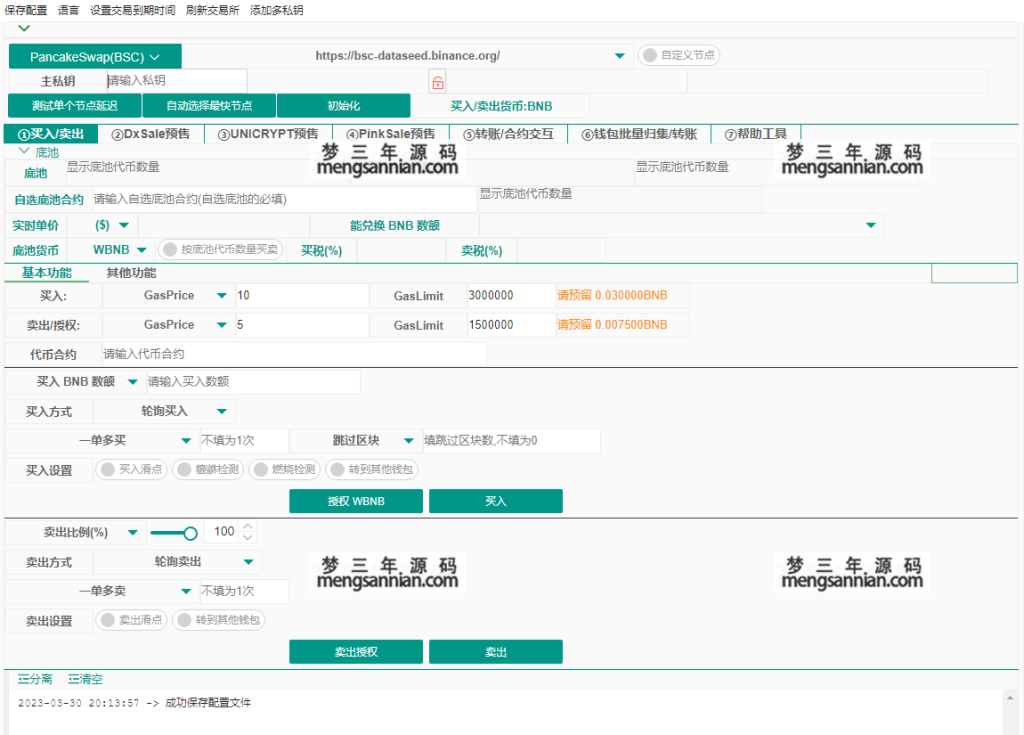
Task: Open the 保存配置 menu
Action: 26,10
